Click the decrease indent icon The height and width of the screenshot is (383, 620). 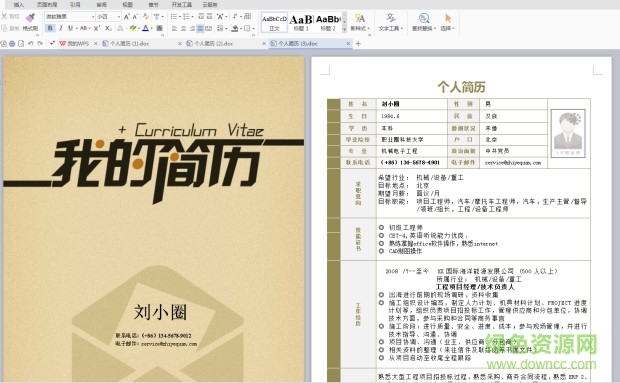201,16
